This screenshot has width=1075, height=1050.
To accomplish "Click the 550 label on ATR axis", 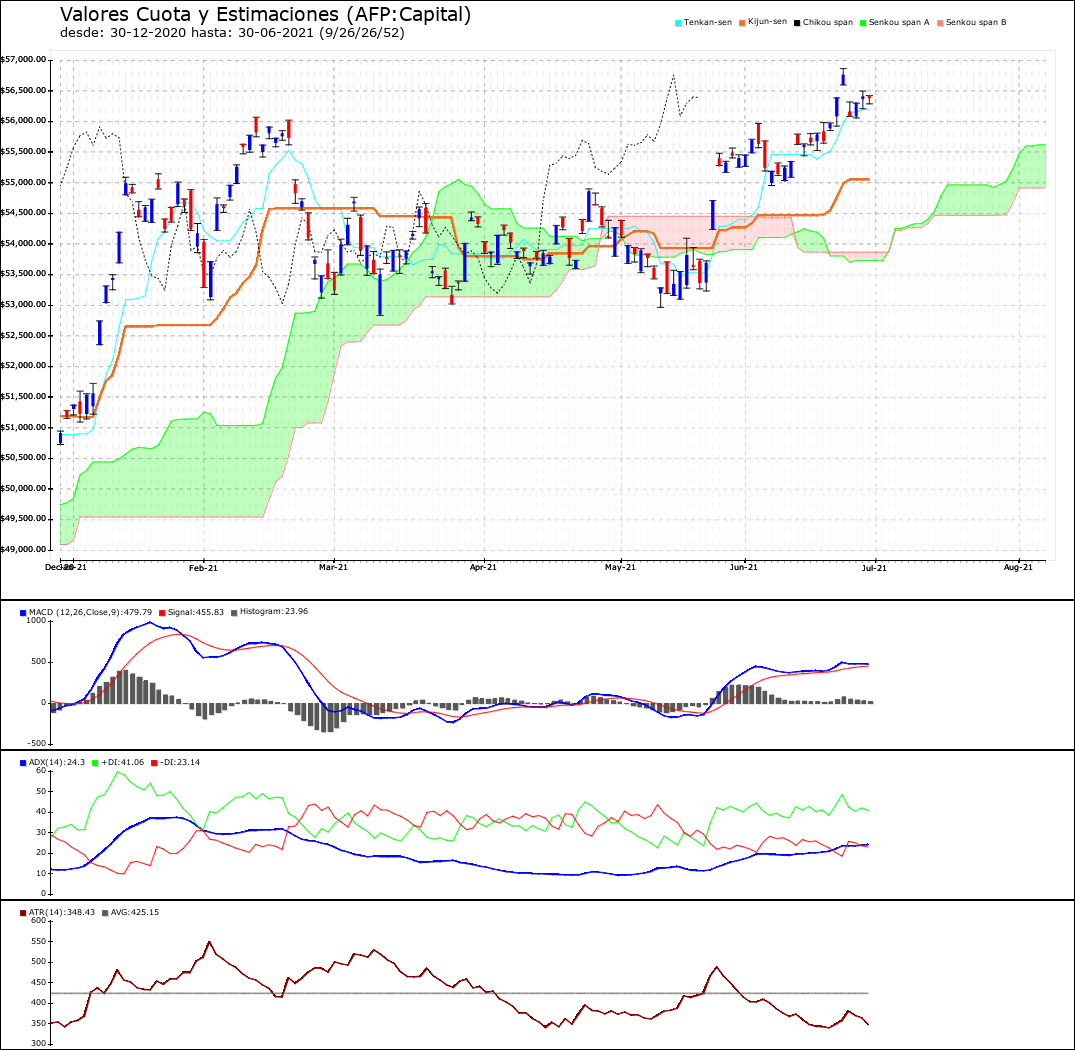I will tap(39, 941).
